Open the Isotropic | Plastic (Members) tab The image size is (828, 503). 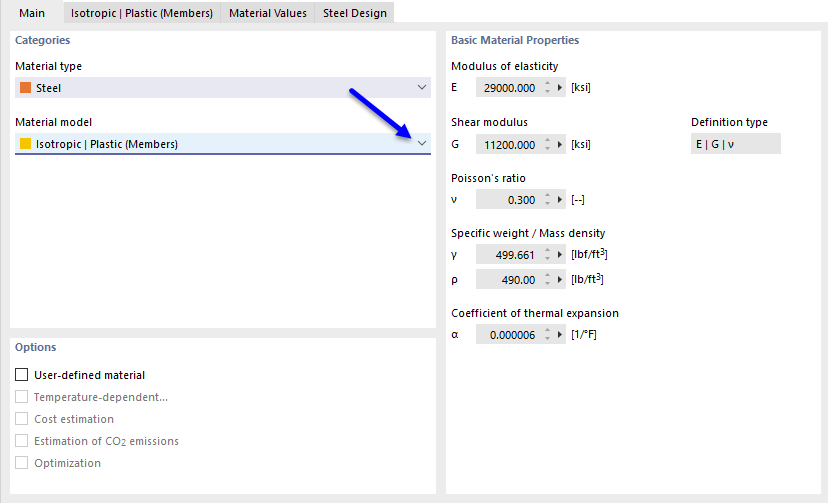142,13
